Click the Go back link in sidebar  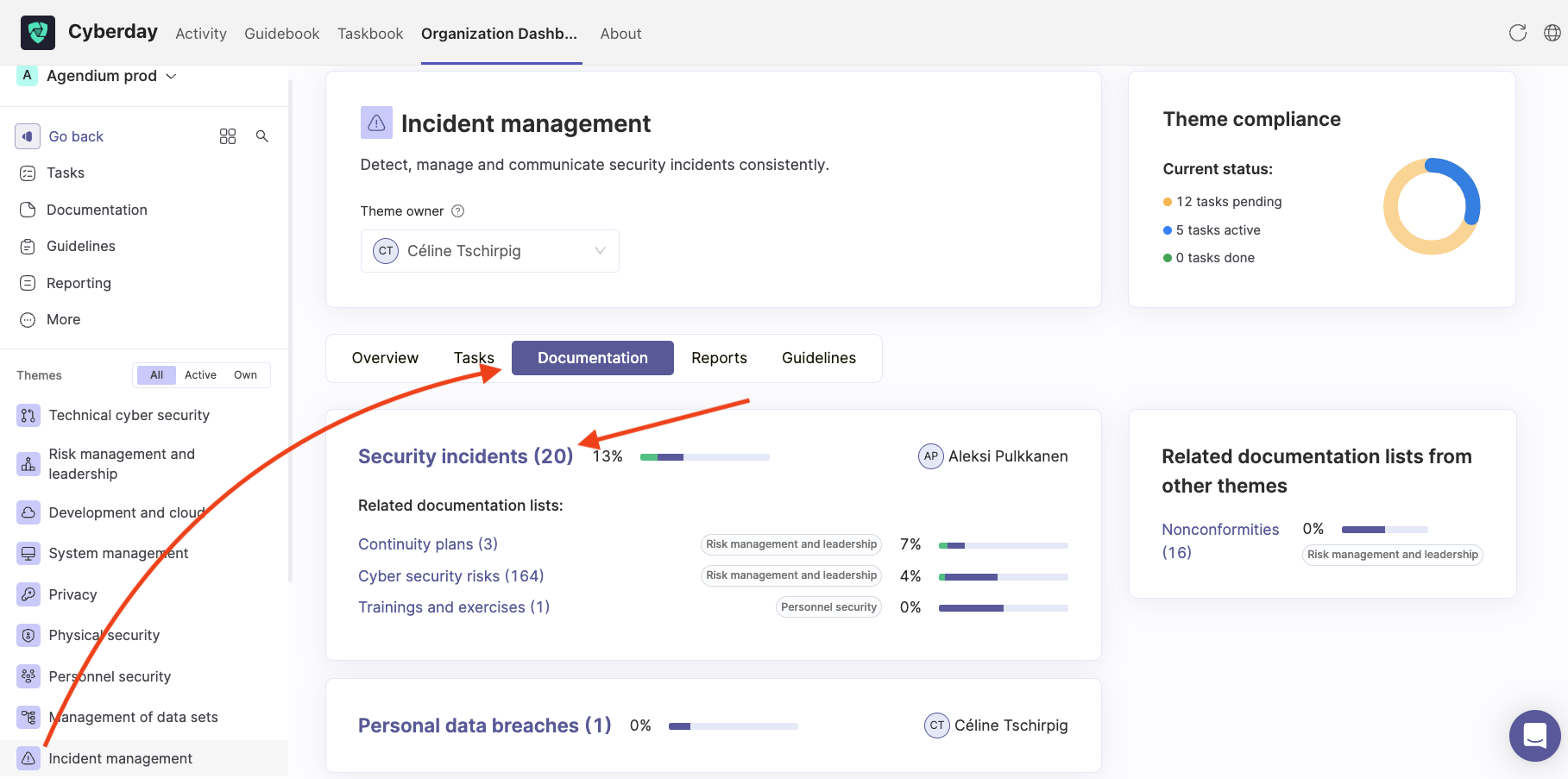[x=76, y=136]
